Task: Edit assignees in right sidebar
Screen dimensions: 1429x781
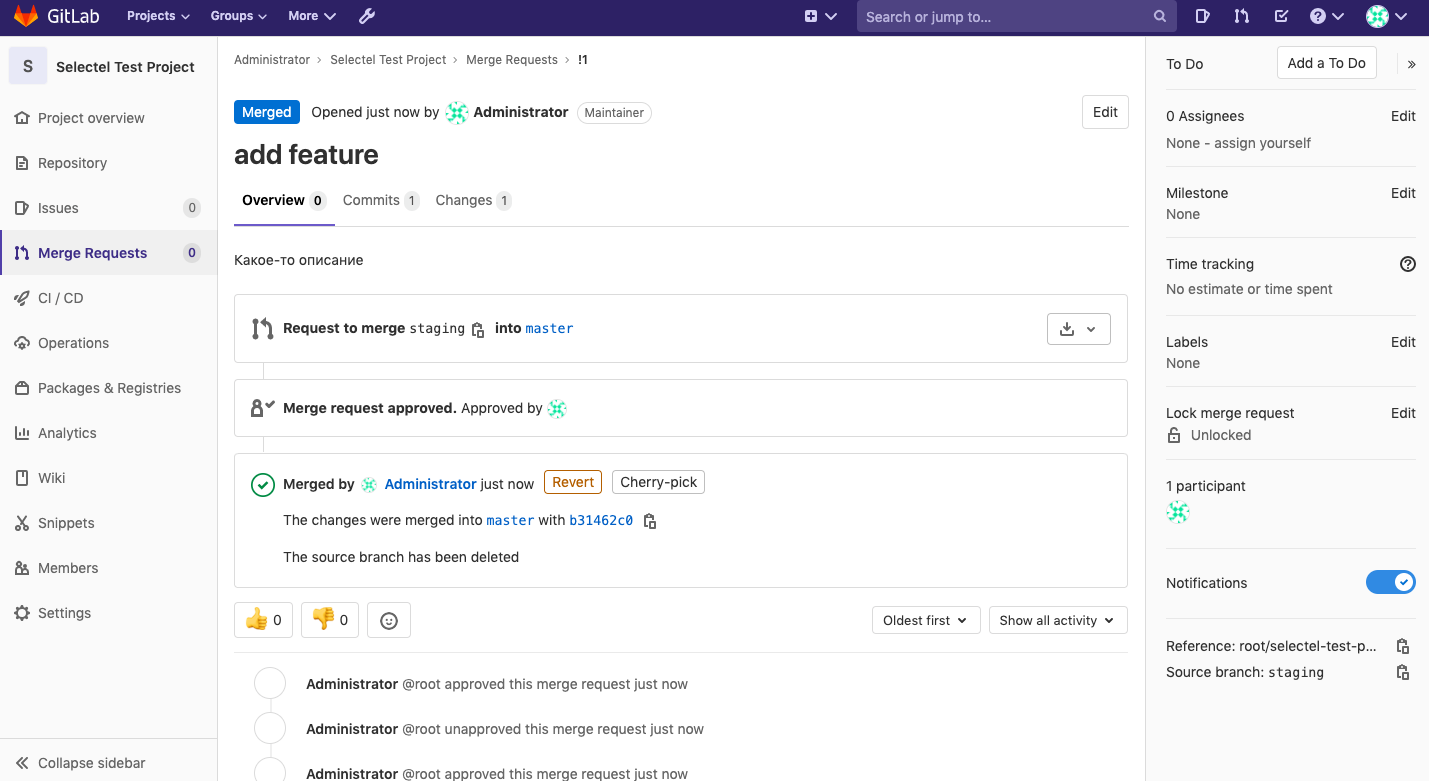Action: click(1403, 116)
